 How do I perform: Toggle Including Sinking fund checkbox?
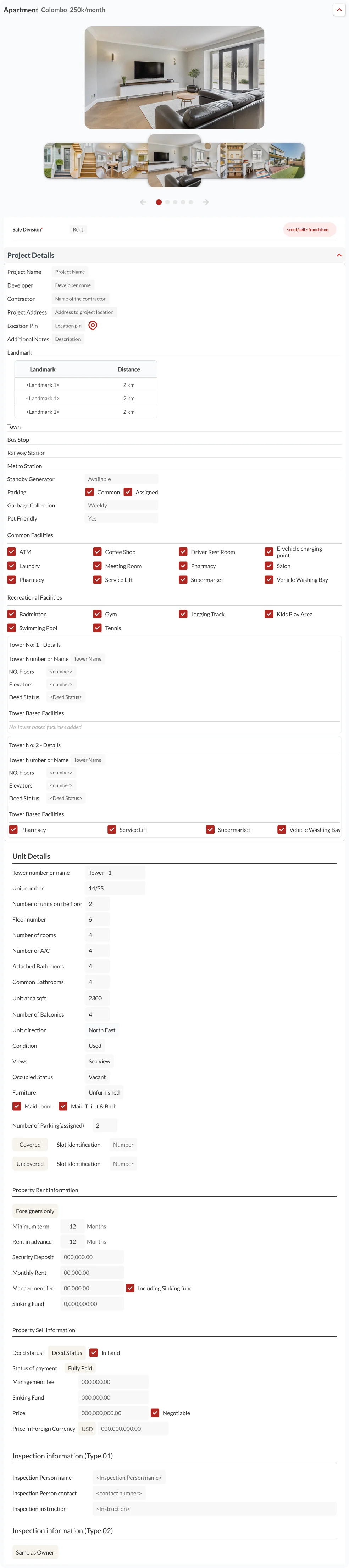coord(130,1288)
